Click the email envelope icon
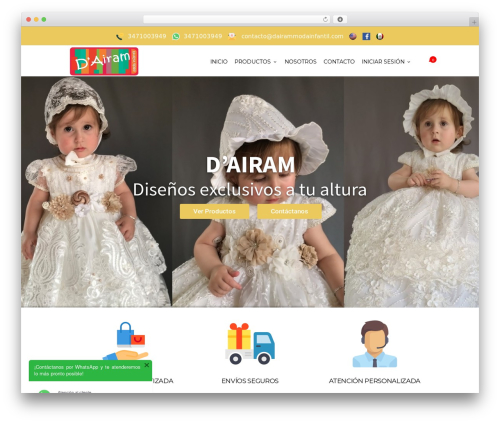This screenshot has width=500, height=423. coord(232,36)
